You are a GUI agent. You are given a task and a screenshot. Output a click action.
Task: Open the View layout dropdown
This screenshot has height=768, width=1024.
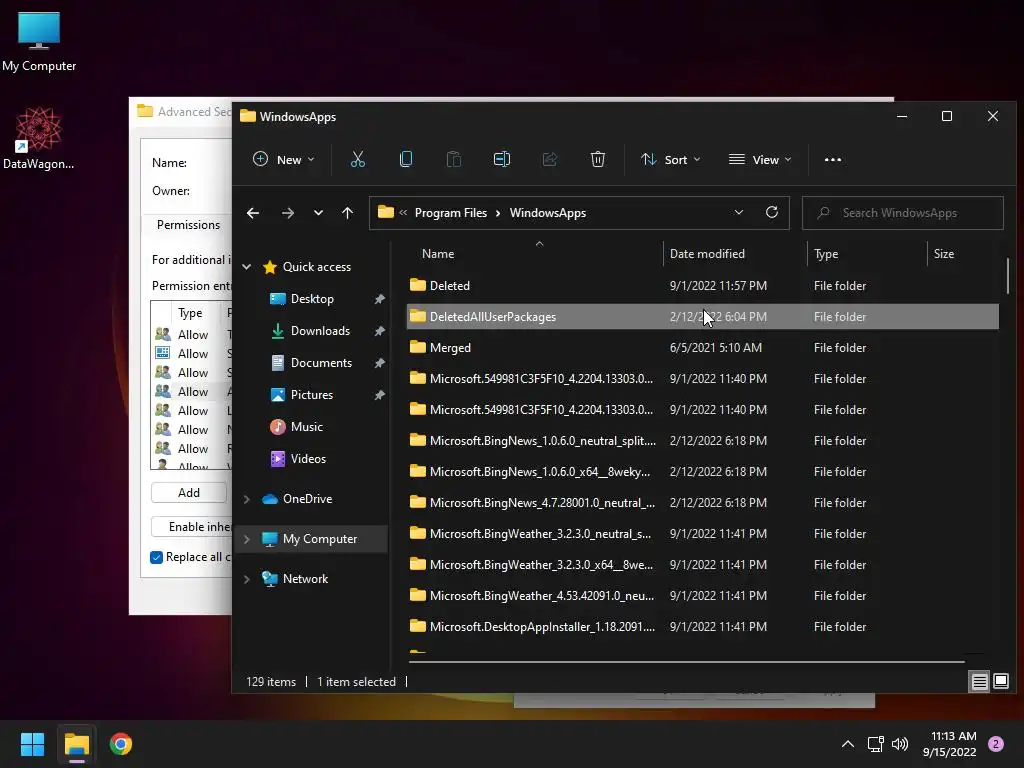pos(760,159)
